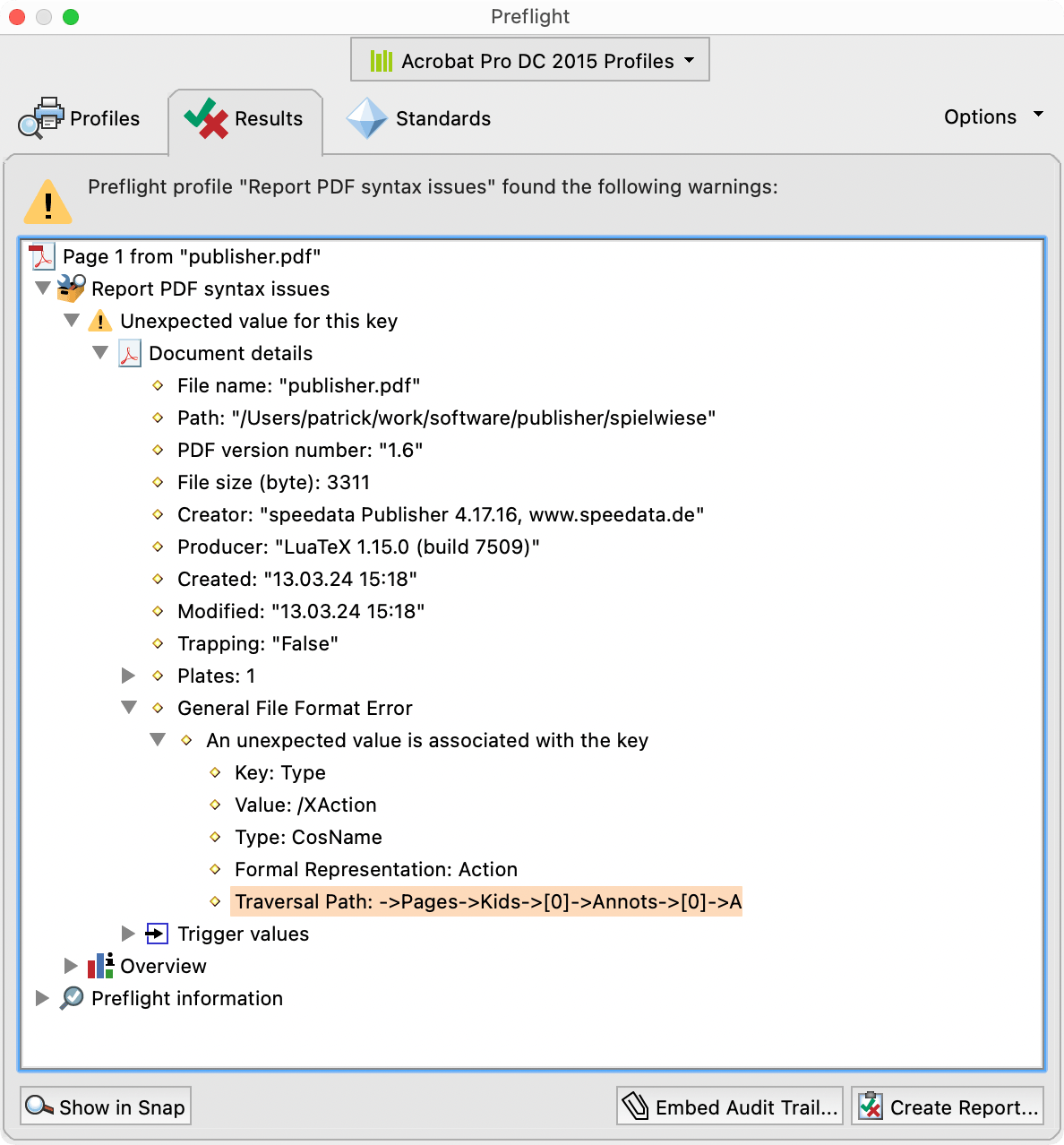Expand the Preflight information node
The width and height of the screenshot is (1064, 1145).
[x=42, y=998]
